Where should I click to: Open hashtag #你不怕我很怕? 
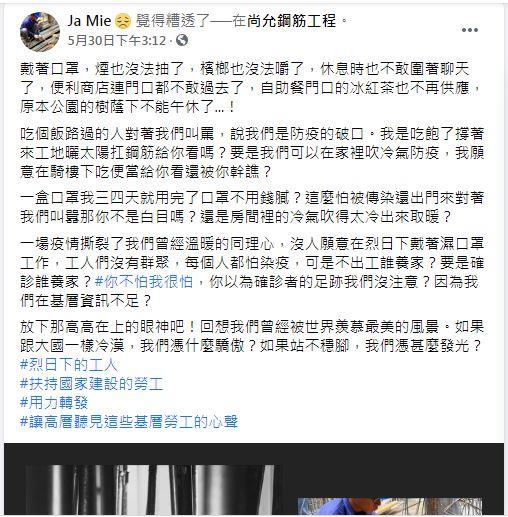tap(144, 282)
